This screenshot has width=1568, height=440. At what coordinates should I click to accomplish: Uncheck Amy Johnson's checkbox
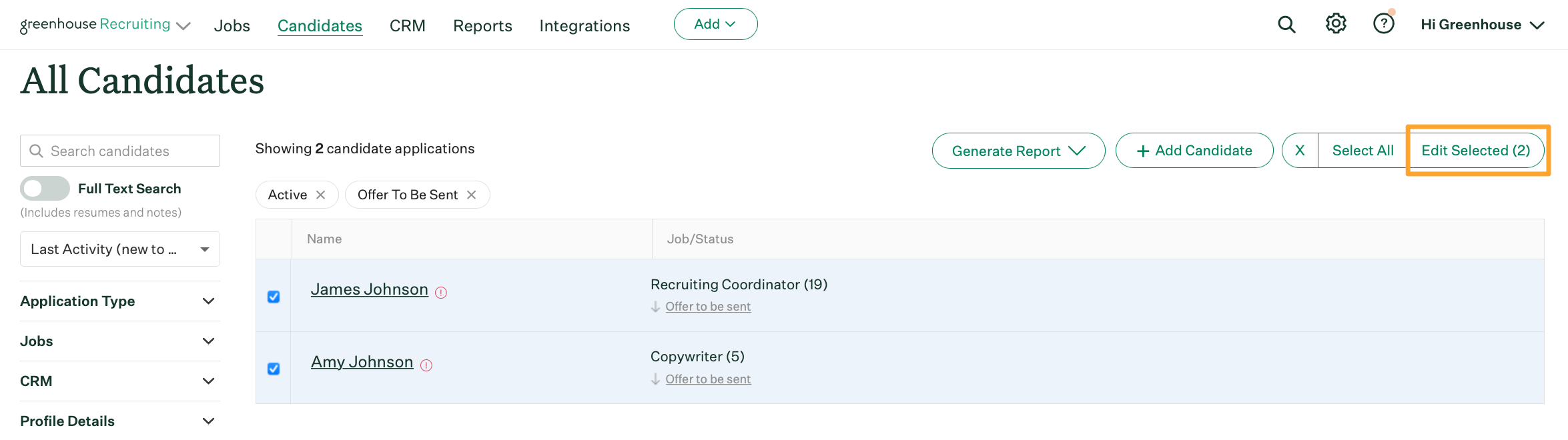pyautogui.click(x=274, y=369)
